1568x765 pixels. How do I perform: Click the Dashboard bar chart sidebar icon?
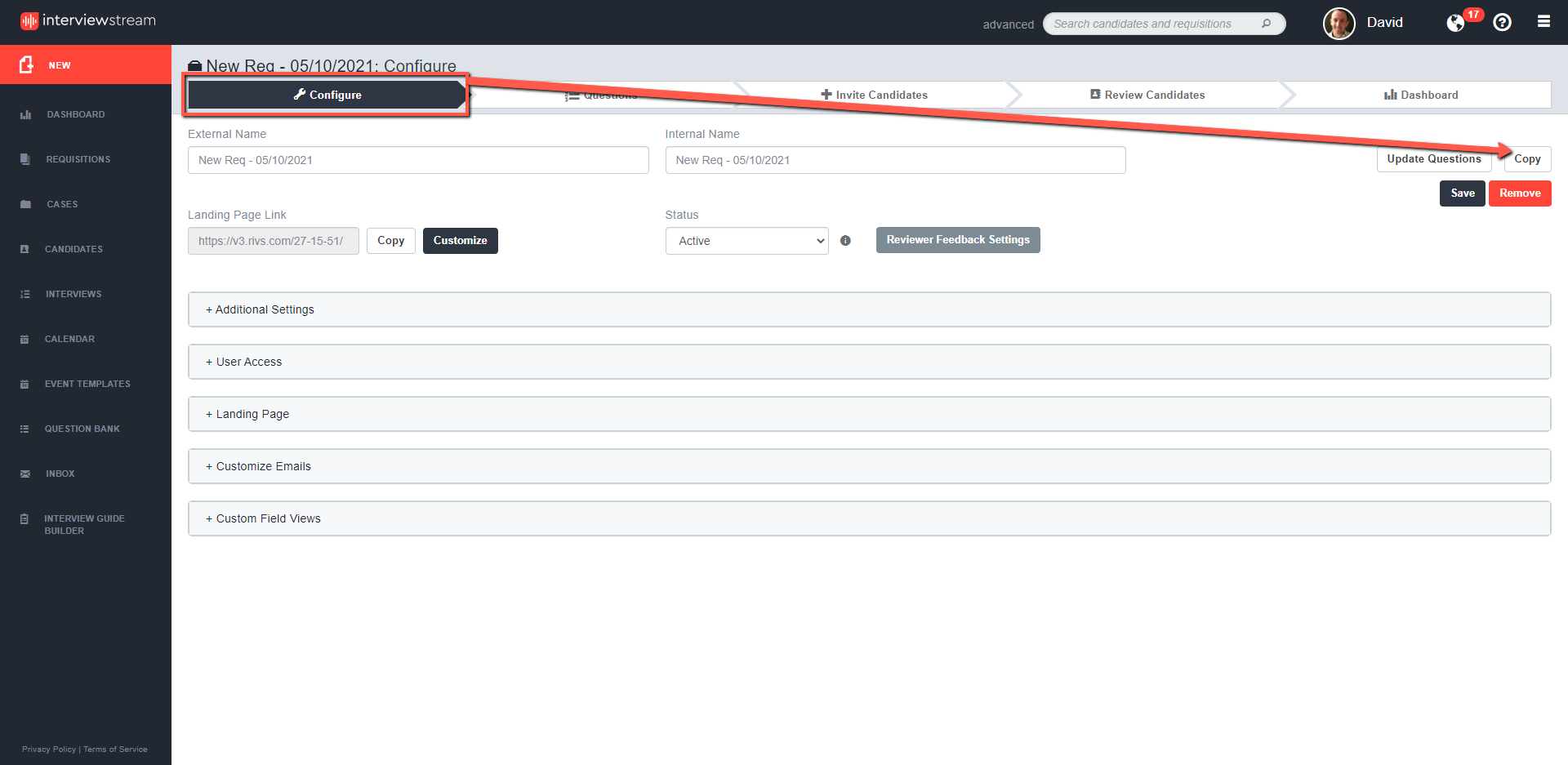point(25,114)
